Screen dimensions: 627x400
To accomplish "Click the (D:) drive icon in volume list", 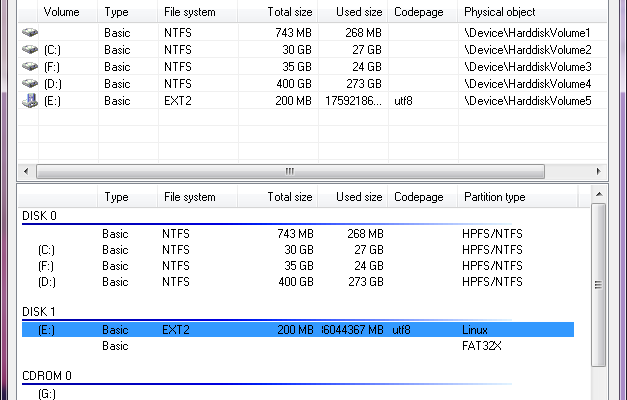I will point(29,84).
